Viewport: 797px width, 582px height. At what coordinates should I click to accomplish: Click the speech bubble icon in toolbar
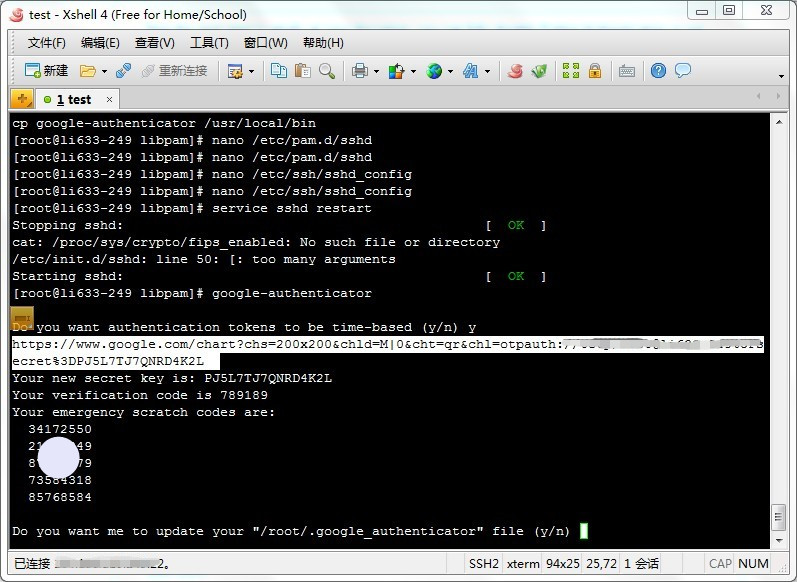click(x=683, y=71)
